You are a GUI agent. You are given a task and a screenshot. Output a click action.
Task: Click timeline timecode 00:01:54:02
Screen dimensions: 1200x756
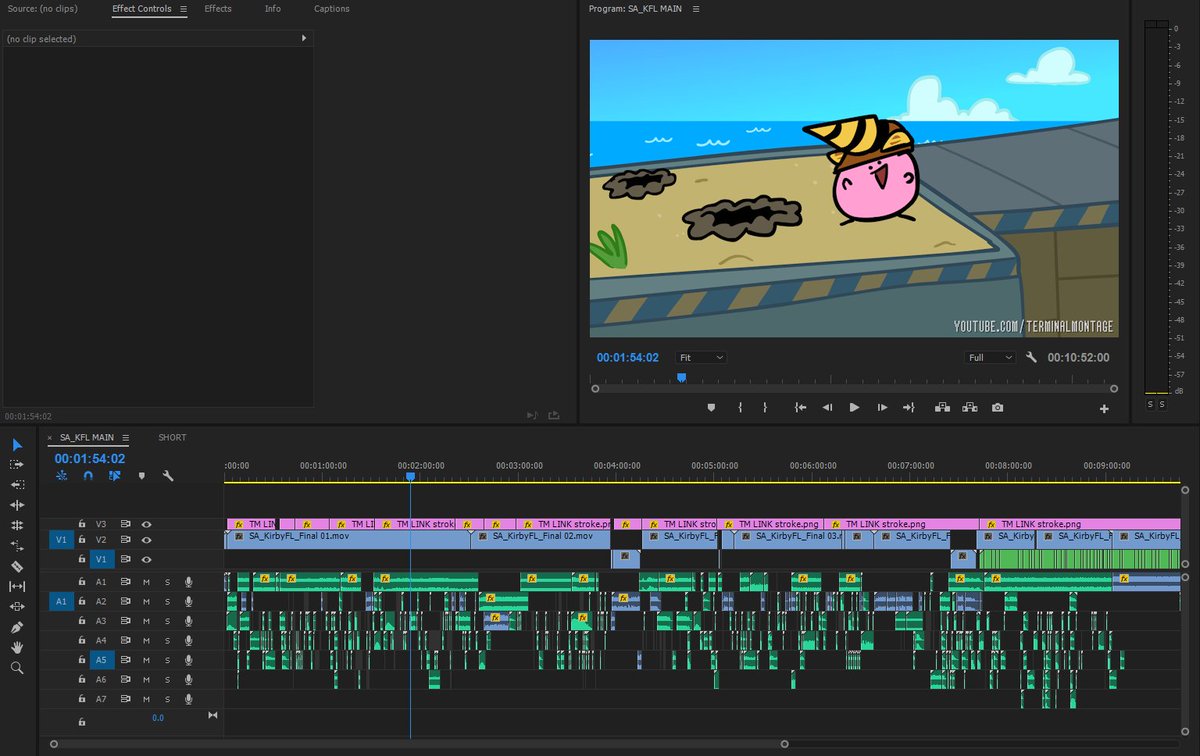pos(90,458)
